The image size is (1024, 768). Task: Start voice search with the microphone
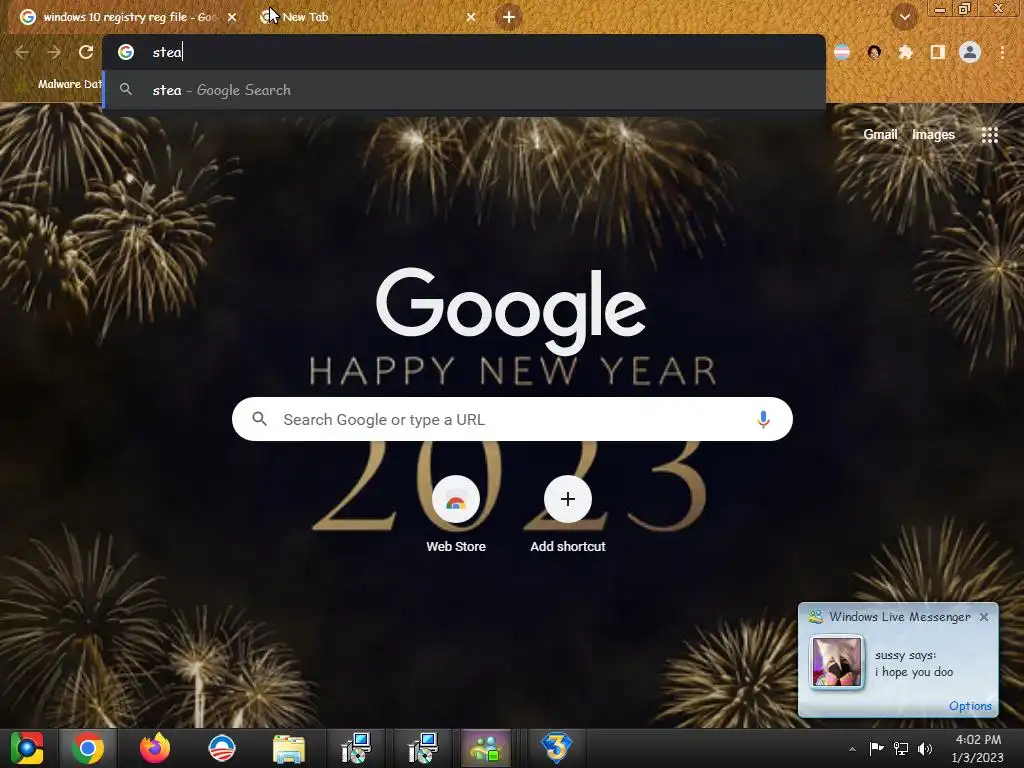click(763, 419)
